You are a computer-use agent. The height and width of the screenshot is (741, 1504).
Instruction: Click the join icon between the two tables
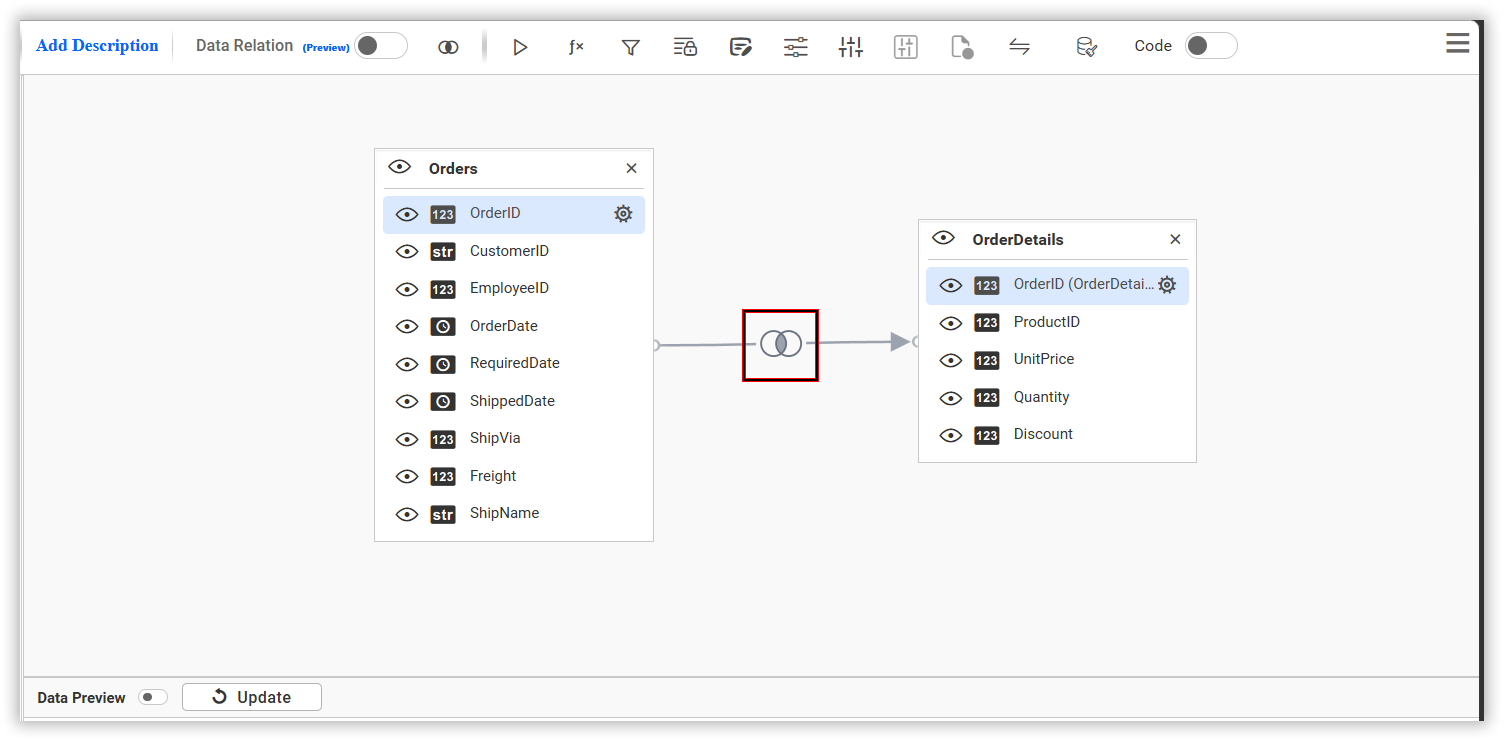point(781,345)
